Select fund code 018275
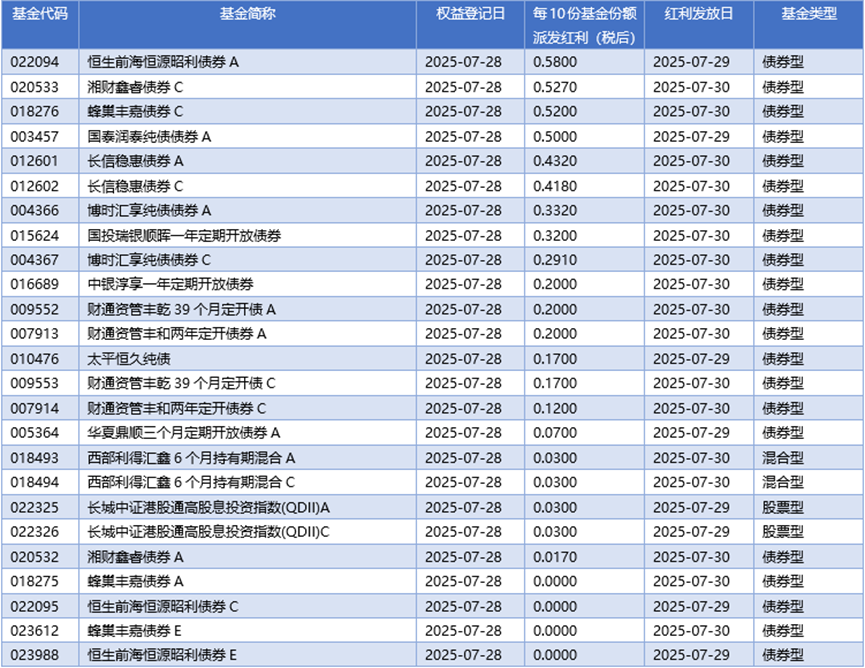Screen dimensions: 865x668 35,583
